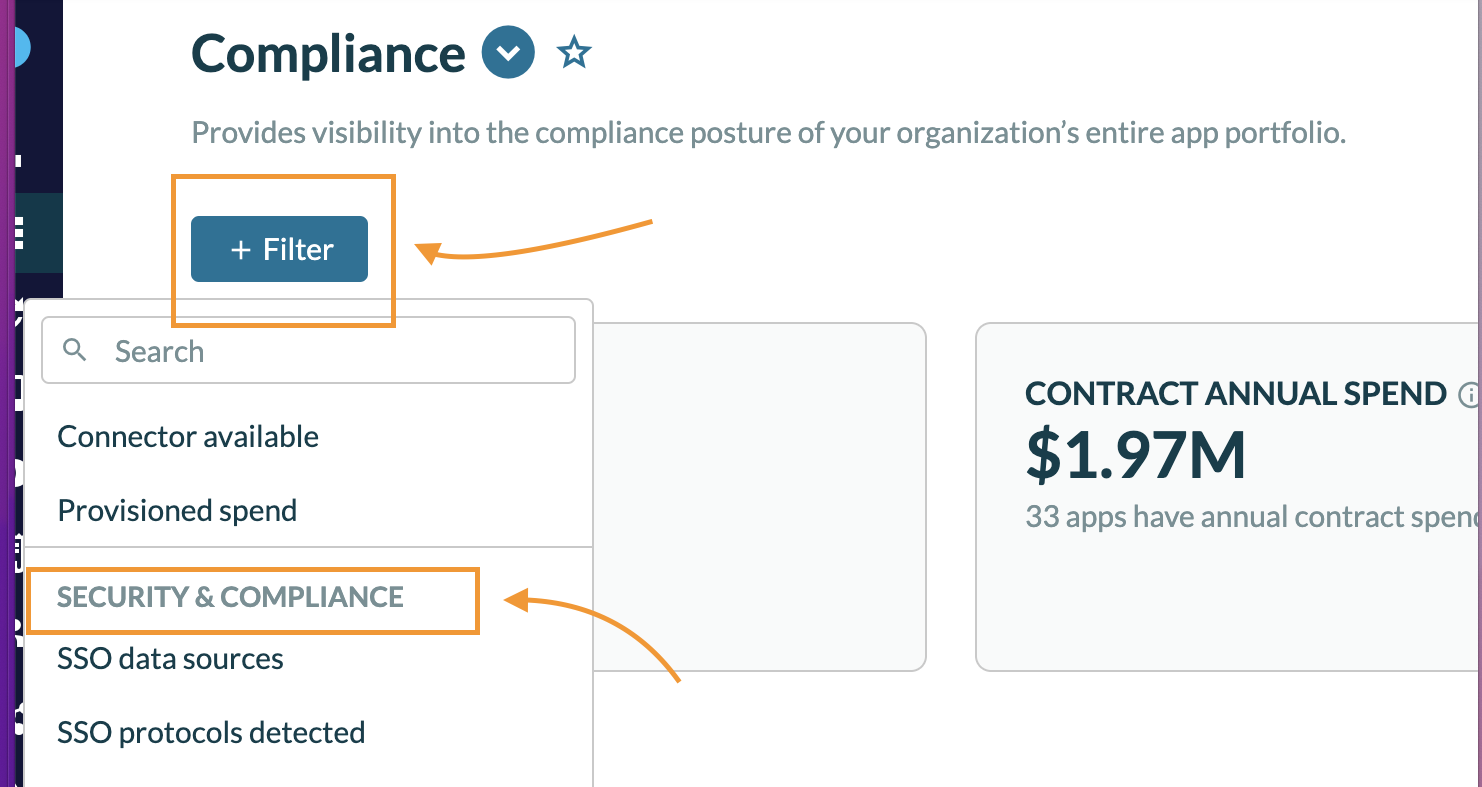
Task: Click the light blue circle atop the sidebar
Action: [x=21, y=47]
